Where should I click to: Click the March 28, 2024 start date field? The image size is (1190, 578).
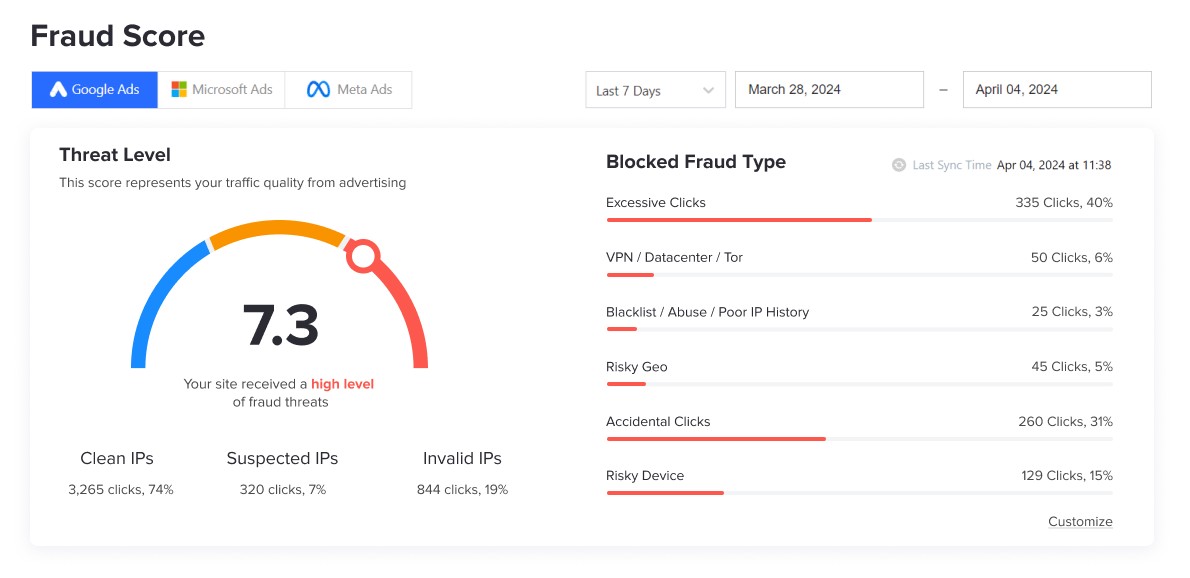(x=829, y=89)
